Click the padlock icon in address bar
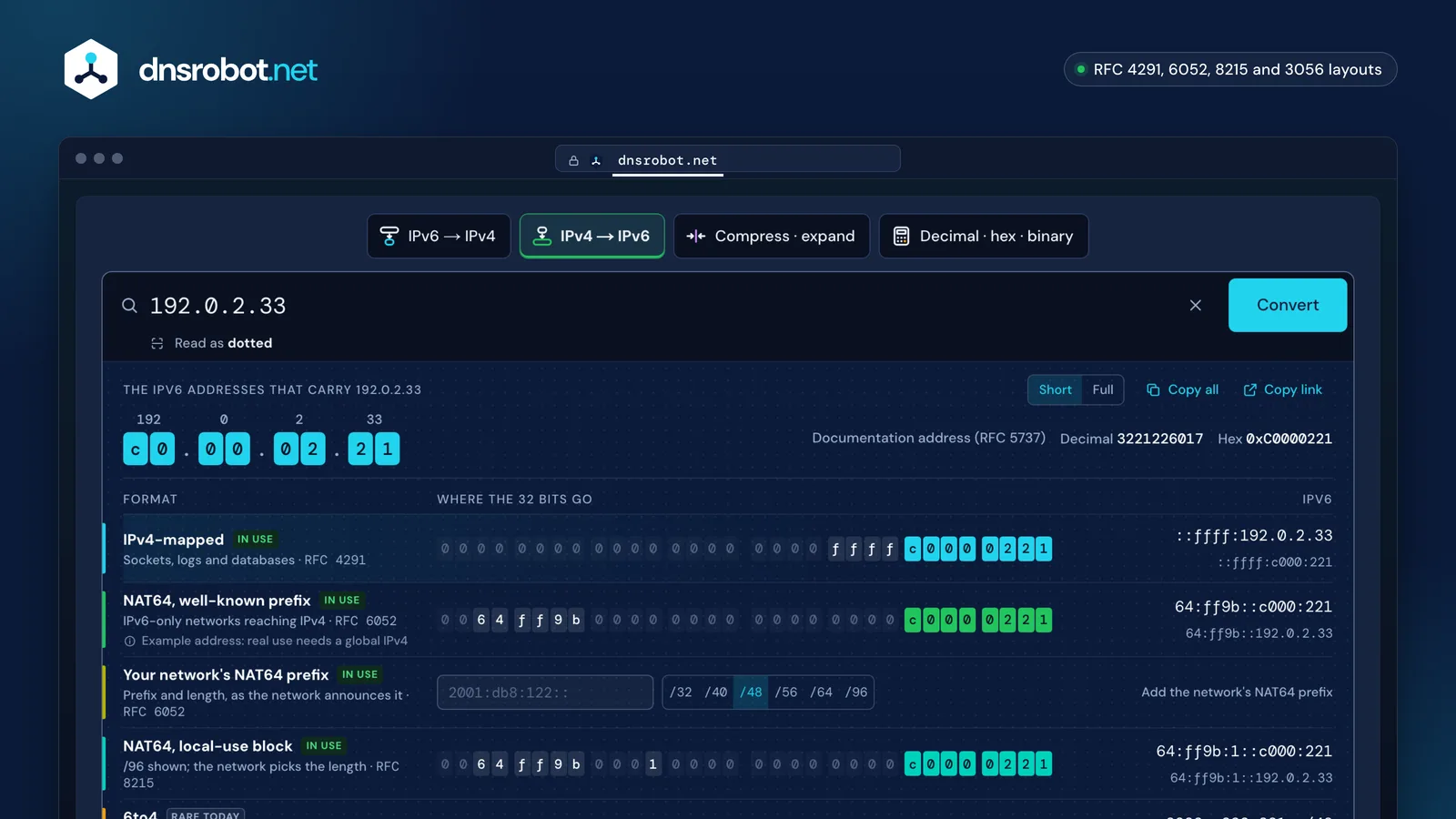Screen dimensions: 1456x819 (573, 161)
